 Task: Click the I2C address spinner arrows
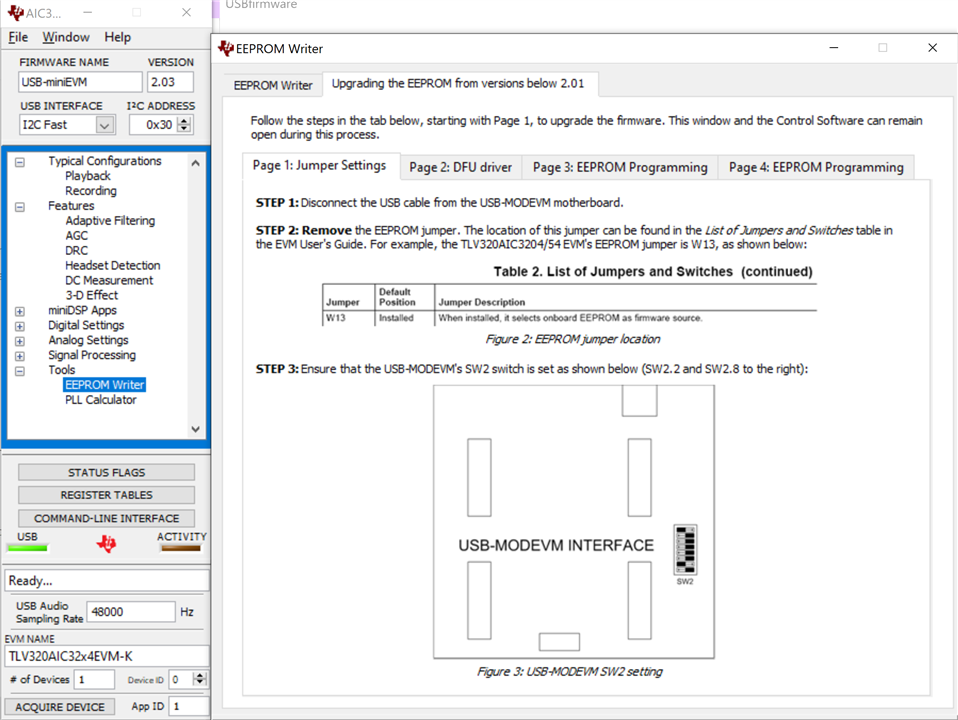[184, 125]
